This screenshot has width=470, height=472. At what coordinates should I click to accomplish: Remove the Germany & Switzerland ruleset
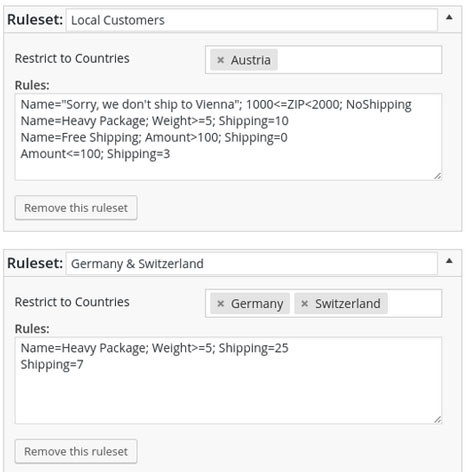(76, 451)
